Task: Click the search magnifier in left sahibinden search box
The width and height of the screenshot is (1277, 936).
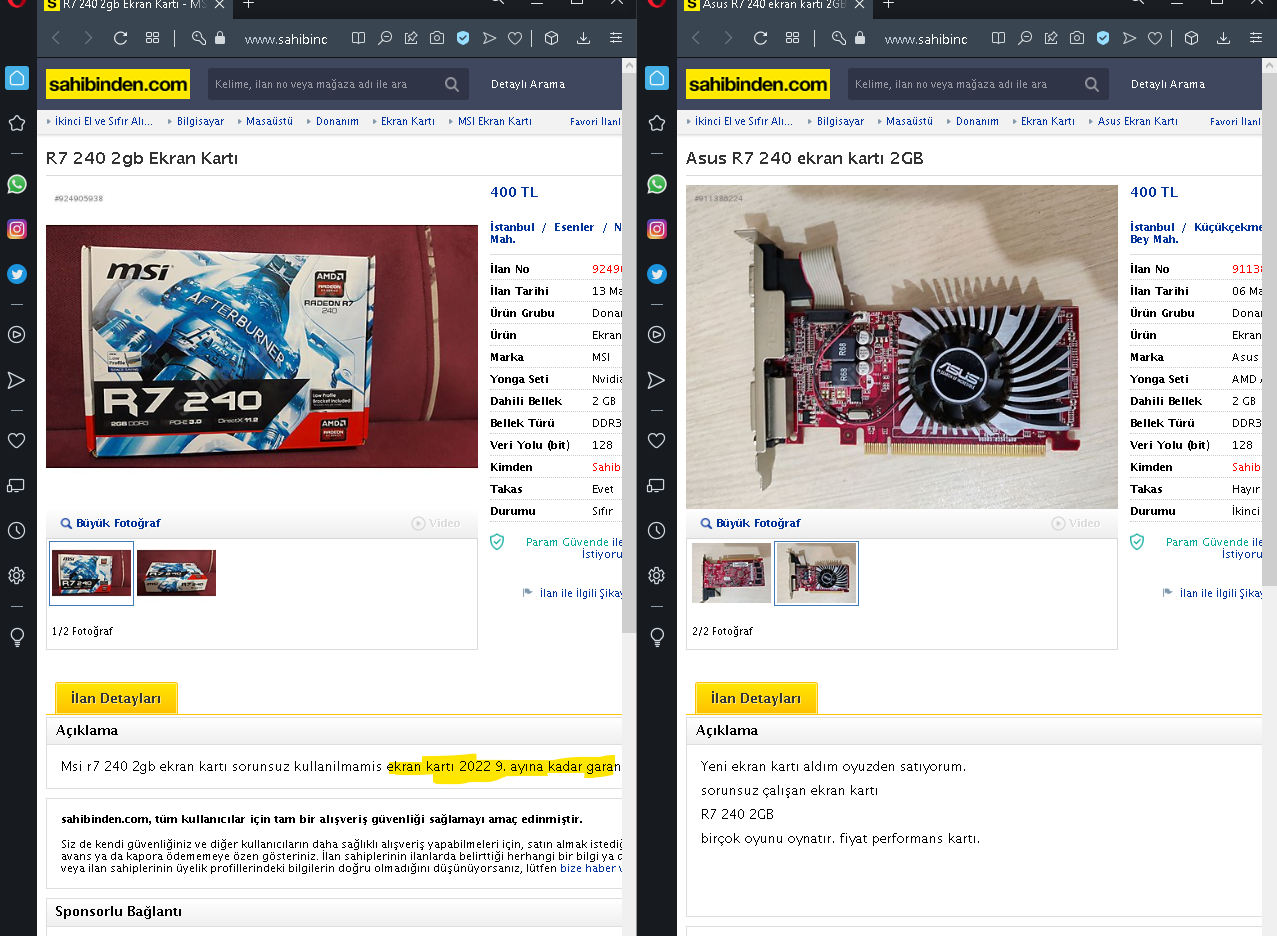Action: (452, 84)
